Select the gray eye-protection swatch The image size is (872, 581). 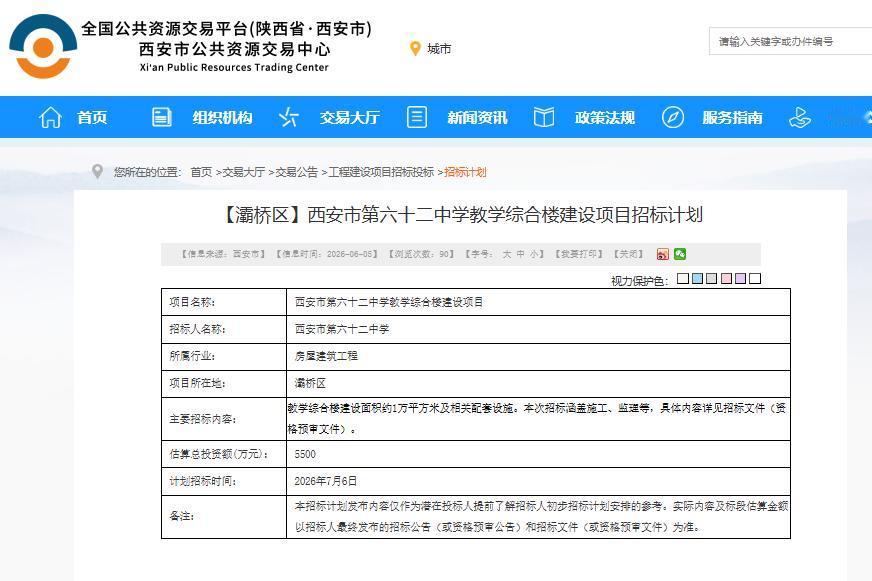(x=711, y=279)
